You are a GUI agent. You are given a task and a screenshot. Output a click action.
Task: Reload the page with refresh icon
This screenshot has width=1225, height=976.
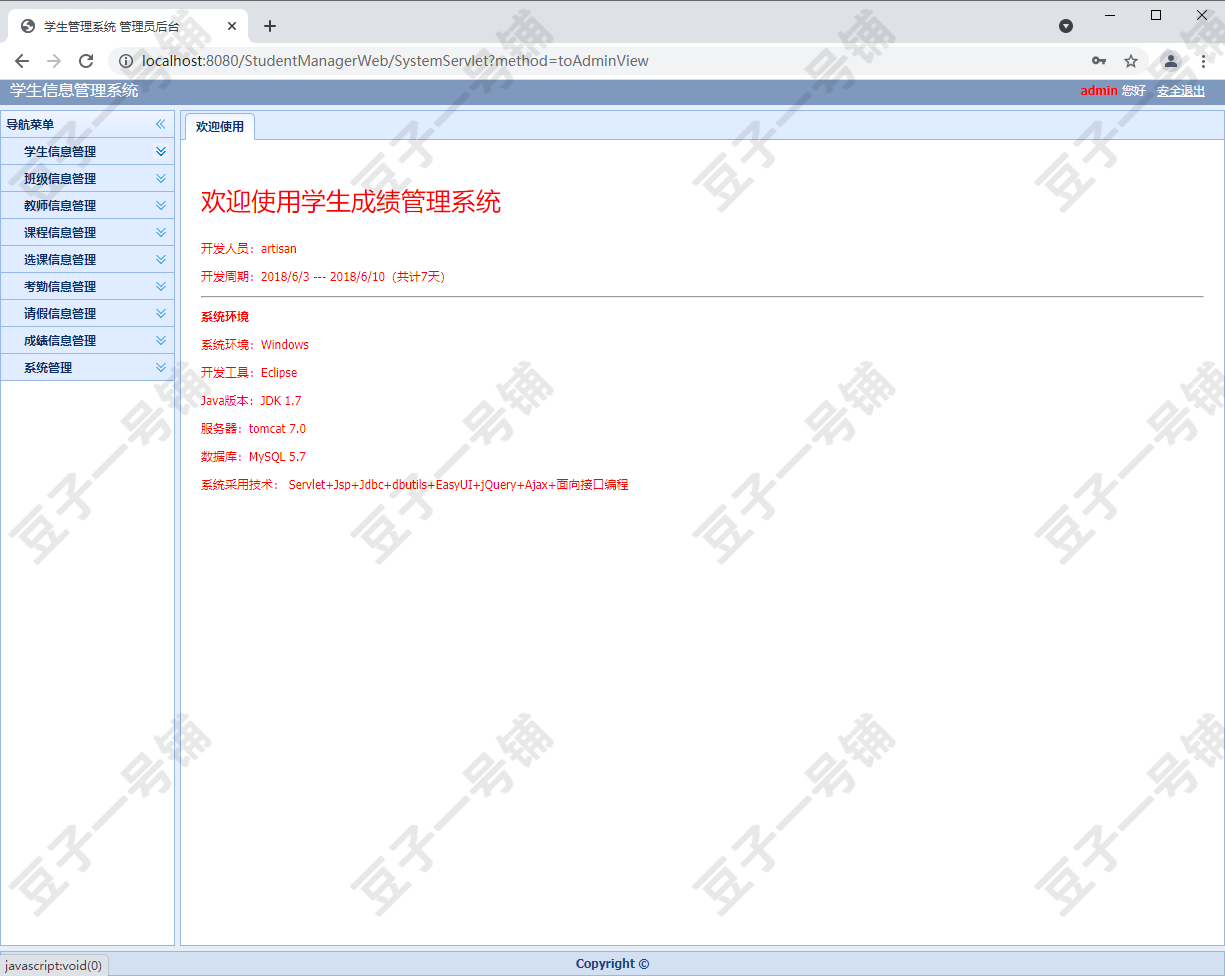pyautogui.click(x=86, y=61)
